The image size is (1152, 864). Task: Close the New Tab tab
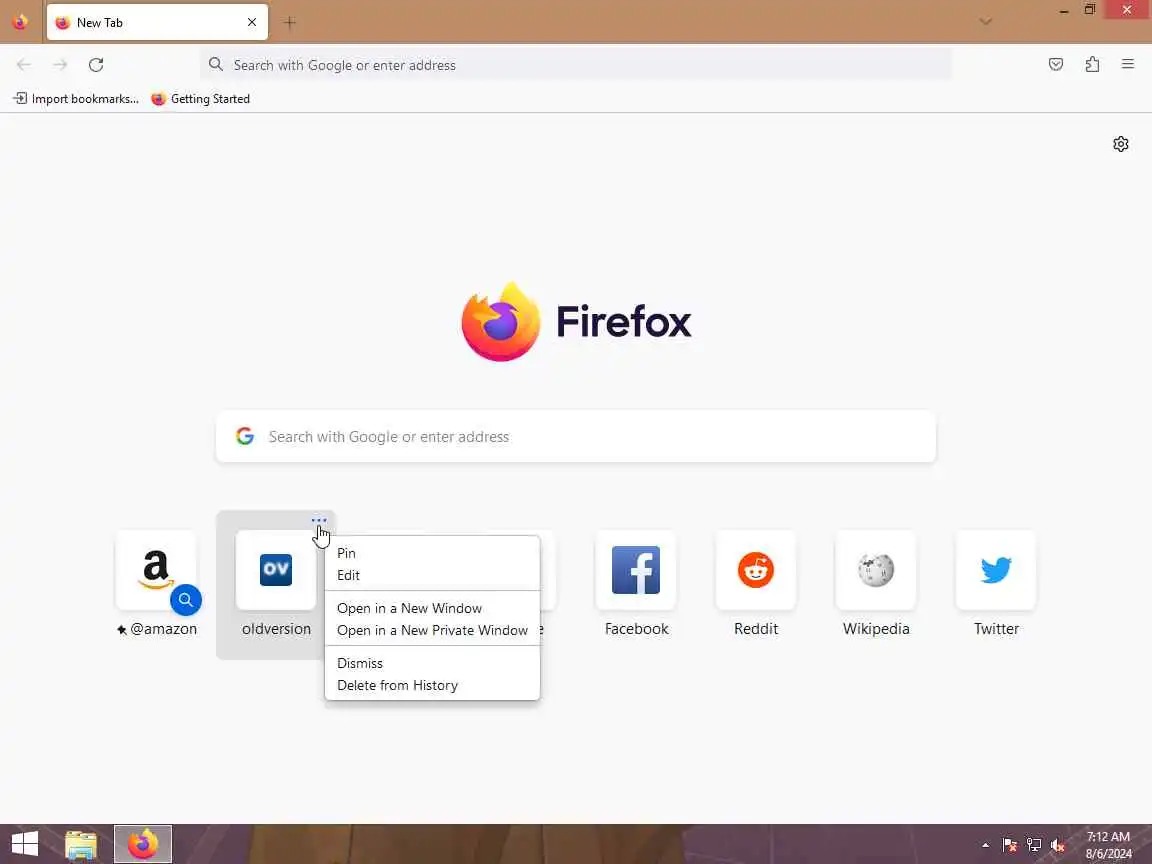252,22
